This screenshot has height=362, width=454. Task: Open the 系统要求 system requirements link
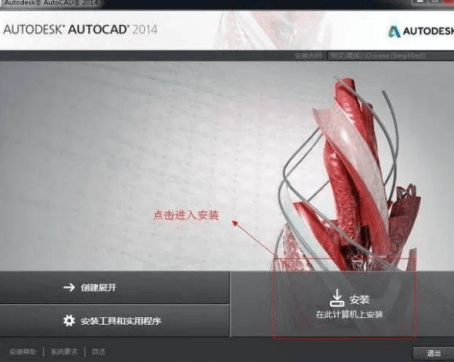[x=64, y=352]
